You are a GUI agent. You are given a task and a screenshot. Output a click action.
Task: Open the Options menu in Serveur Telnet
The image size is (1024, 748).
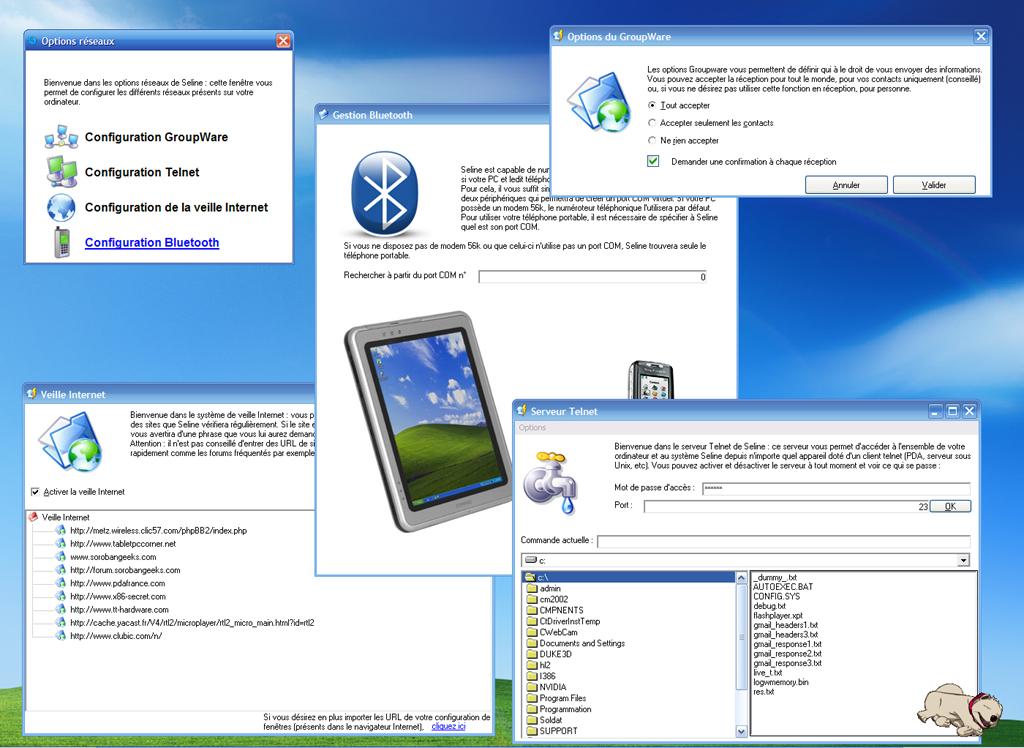(x=532, y=428)
